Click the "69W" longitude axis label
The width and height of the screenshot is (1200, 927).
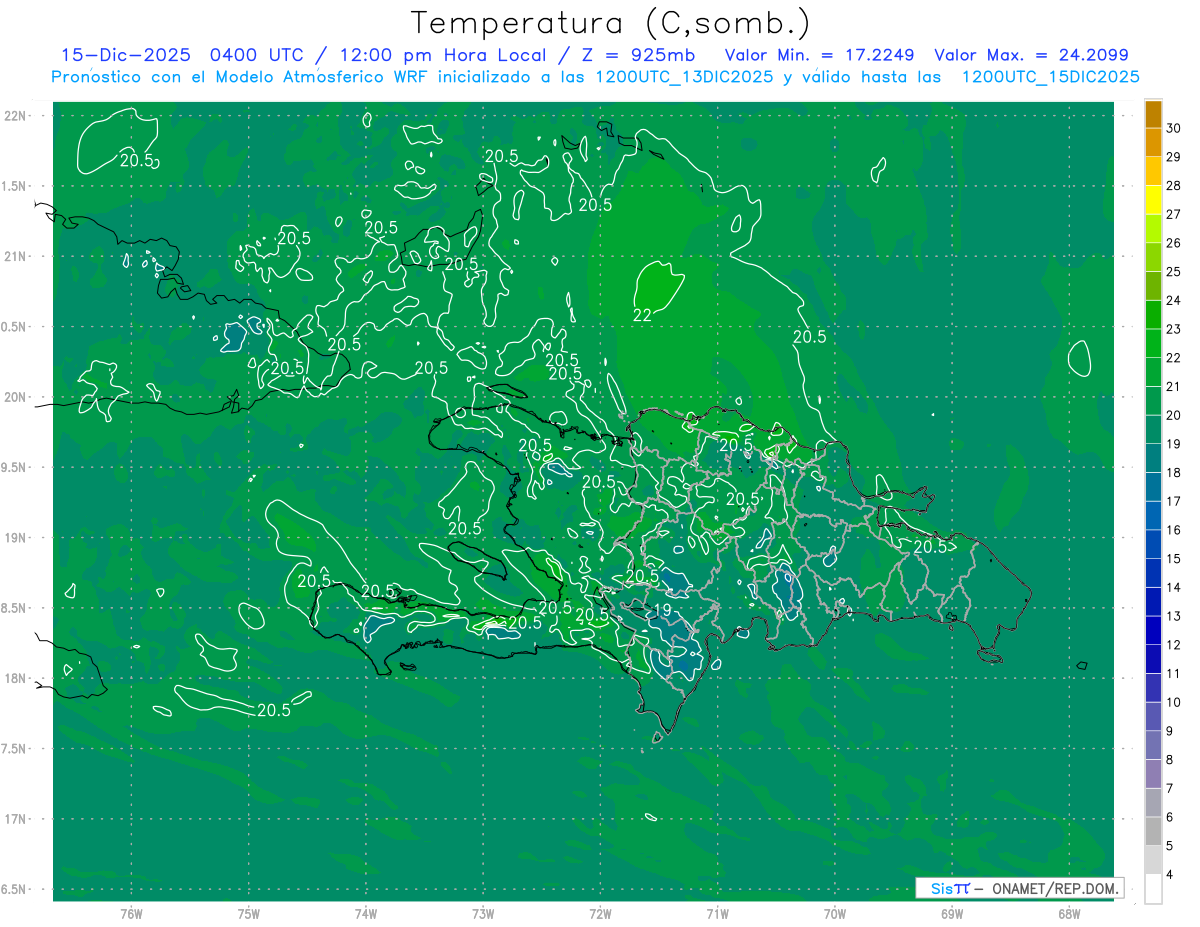pyautogui.click(x=951, y=913)
